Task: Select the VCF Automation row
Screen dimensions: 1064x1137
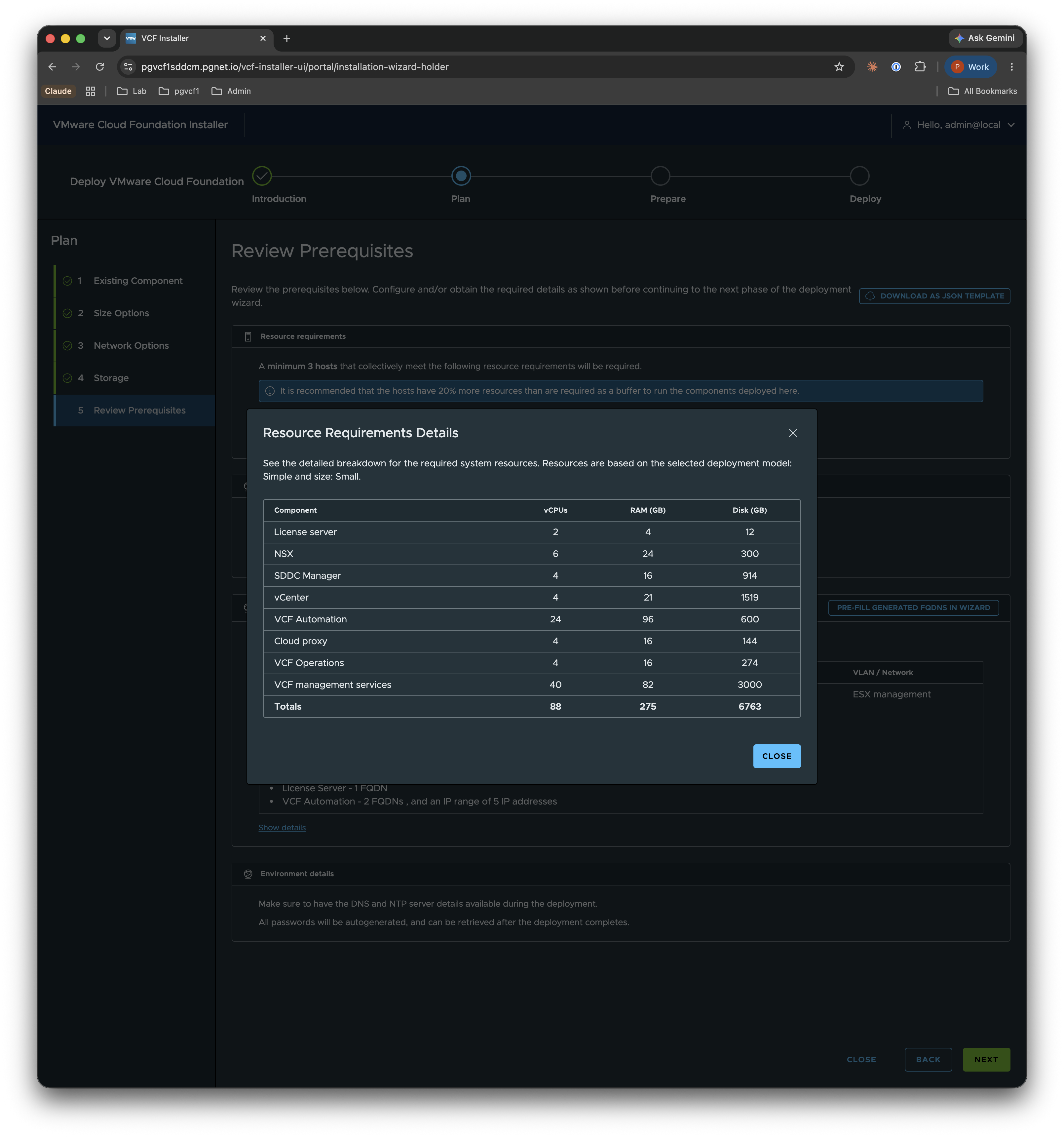Action: pyautogui.click(x=532, y=619)
